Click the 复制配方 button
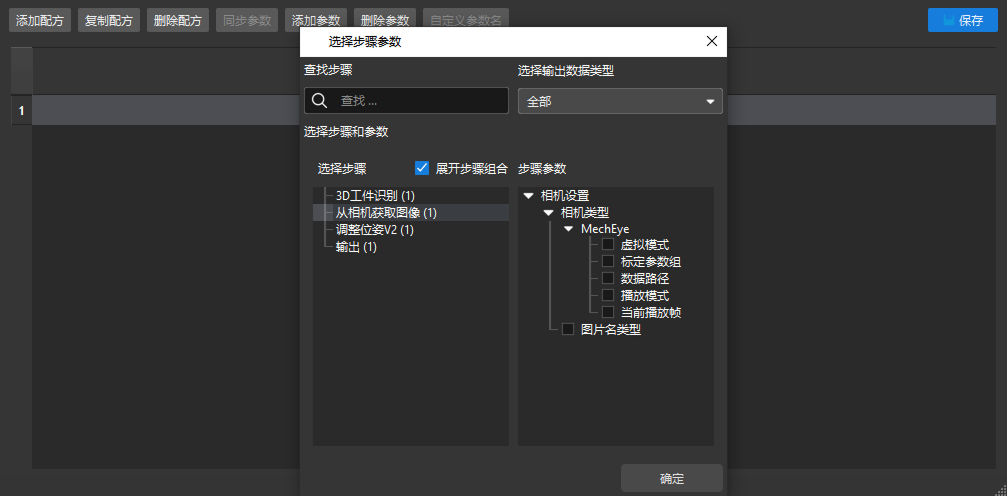This screenshot has height=496, width=1007. (109, 21)
